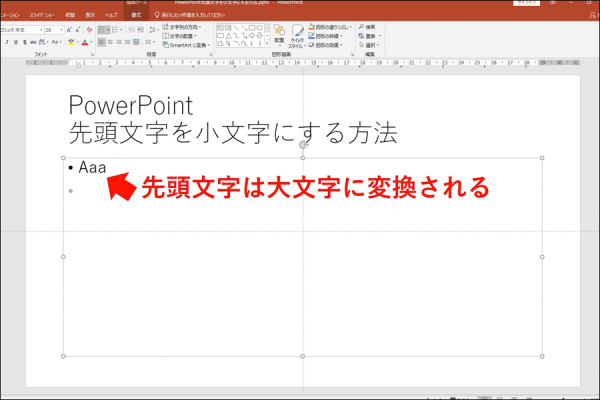The image size is (600, 400).
Task: Select the right arrow shape
Action: (x=252, y=36)
